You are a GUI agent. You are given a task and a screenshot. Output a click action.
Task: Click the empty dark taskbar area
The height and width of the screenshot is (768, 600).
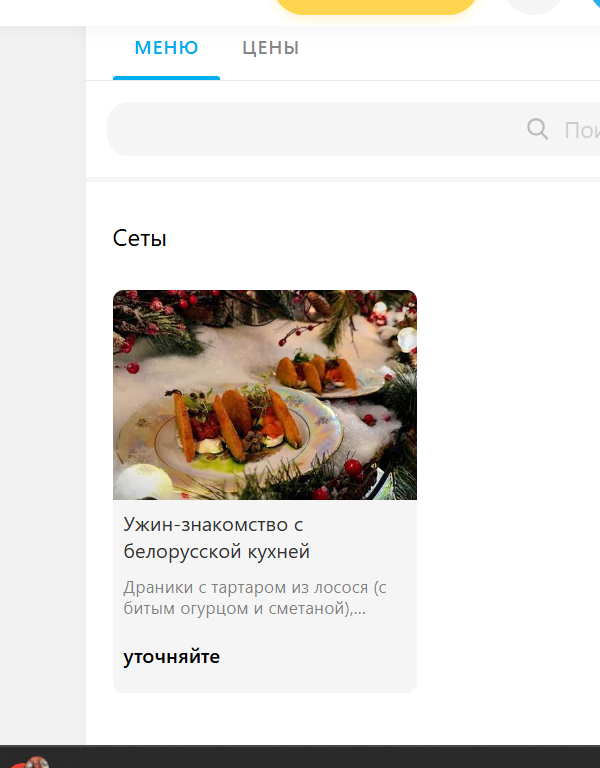tap(323, 757)
